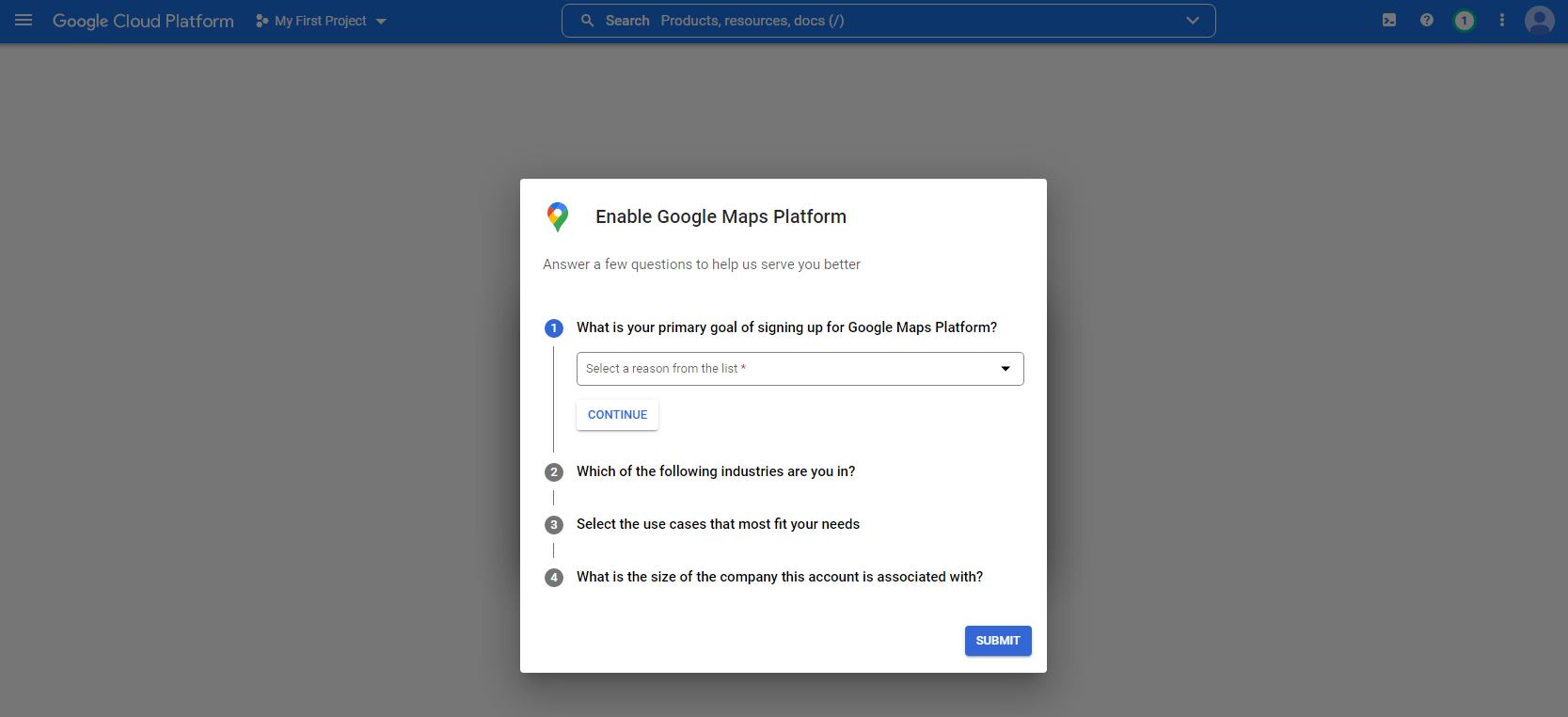Click the reason dropdown arrow
Viewport: 1568px width, 717px height.
(1006, 369)
